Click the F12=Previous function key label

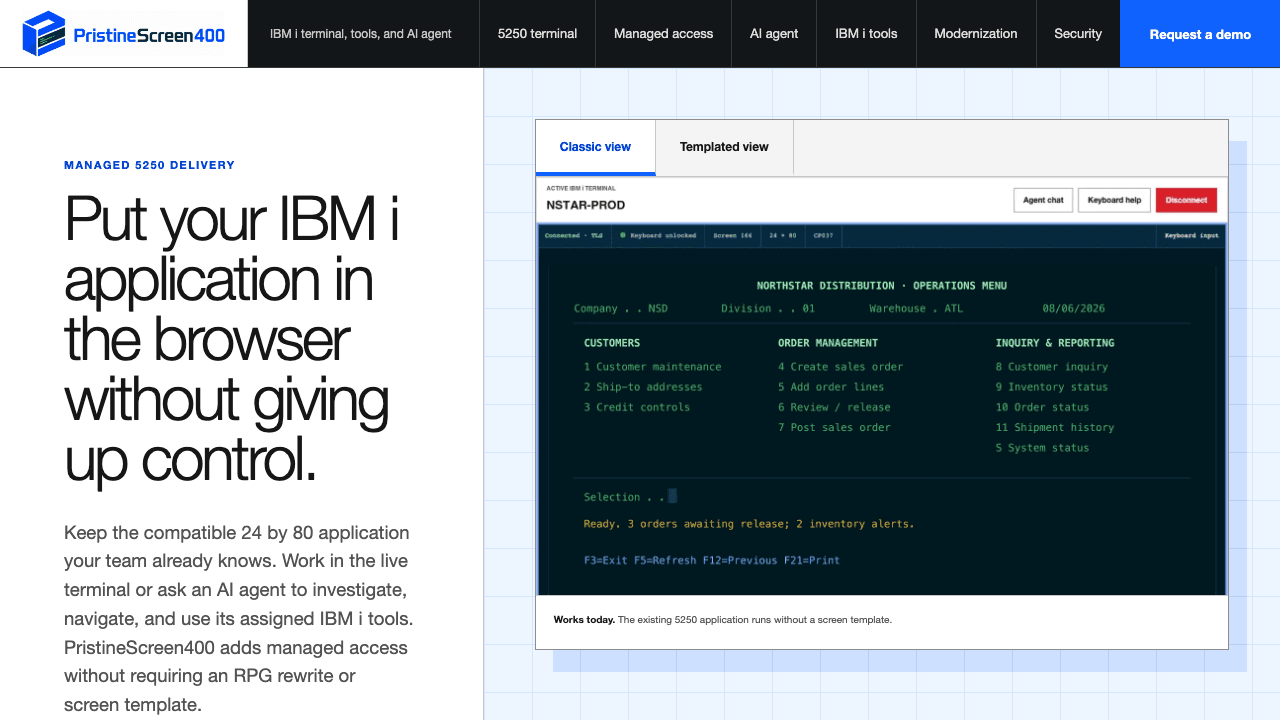(740, 560)
